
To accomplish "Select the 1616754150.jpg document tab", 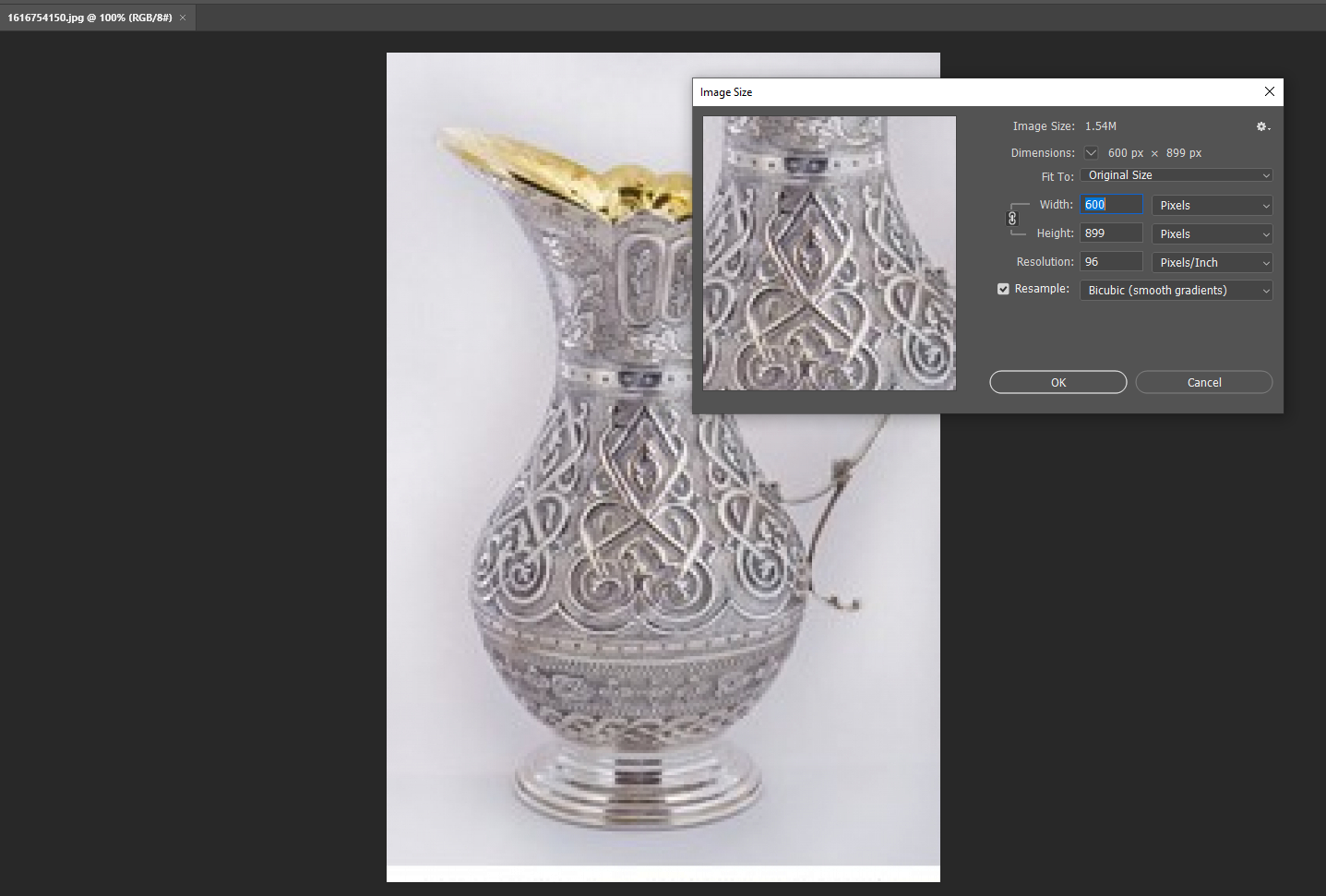I will click(90, 18).
